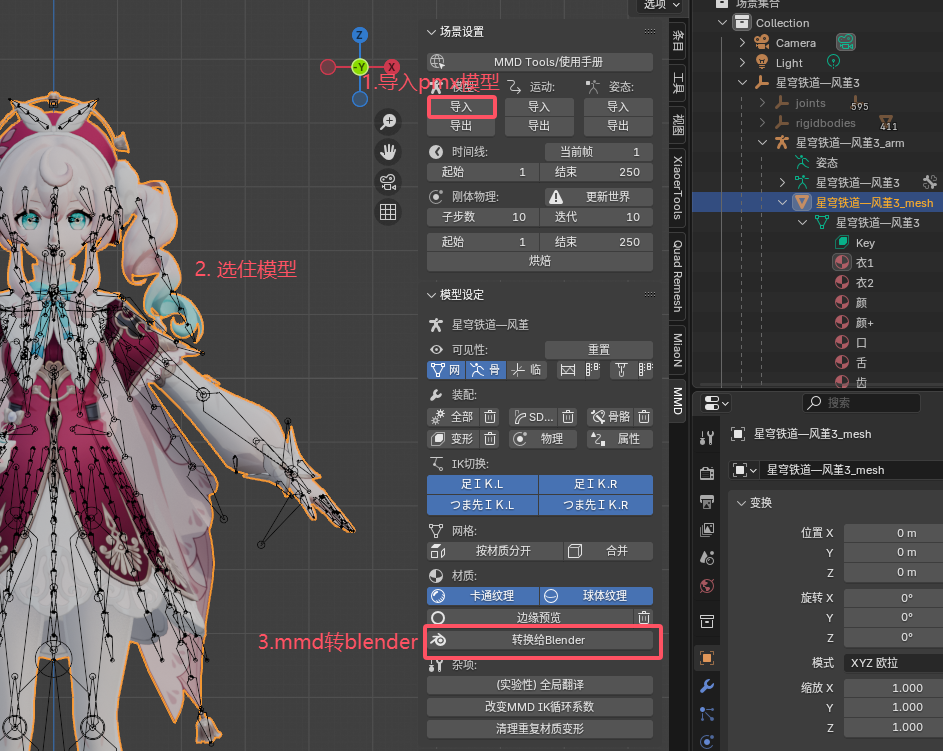Click 按材质分开 separate by material button
The image size is (943, 751).
(495, 551)
